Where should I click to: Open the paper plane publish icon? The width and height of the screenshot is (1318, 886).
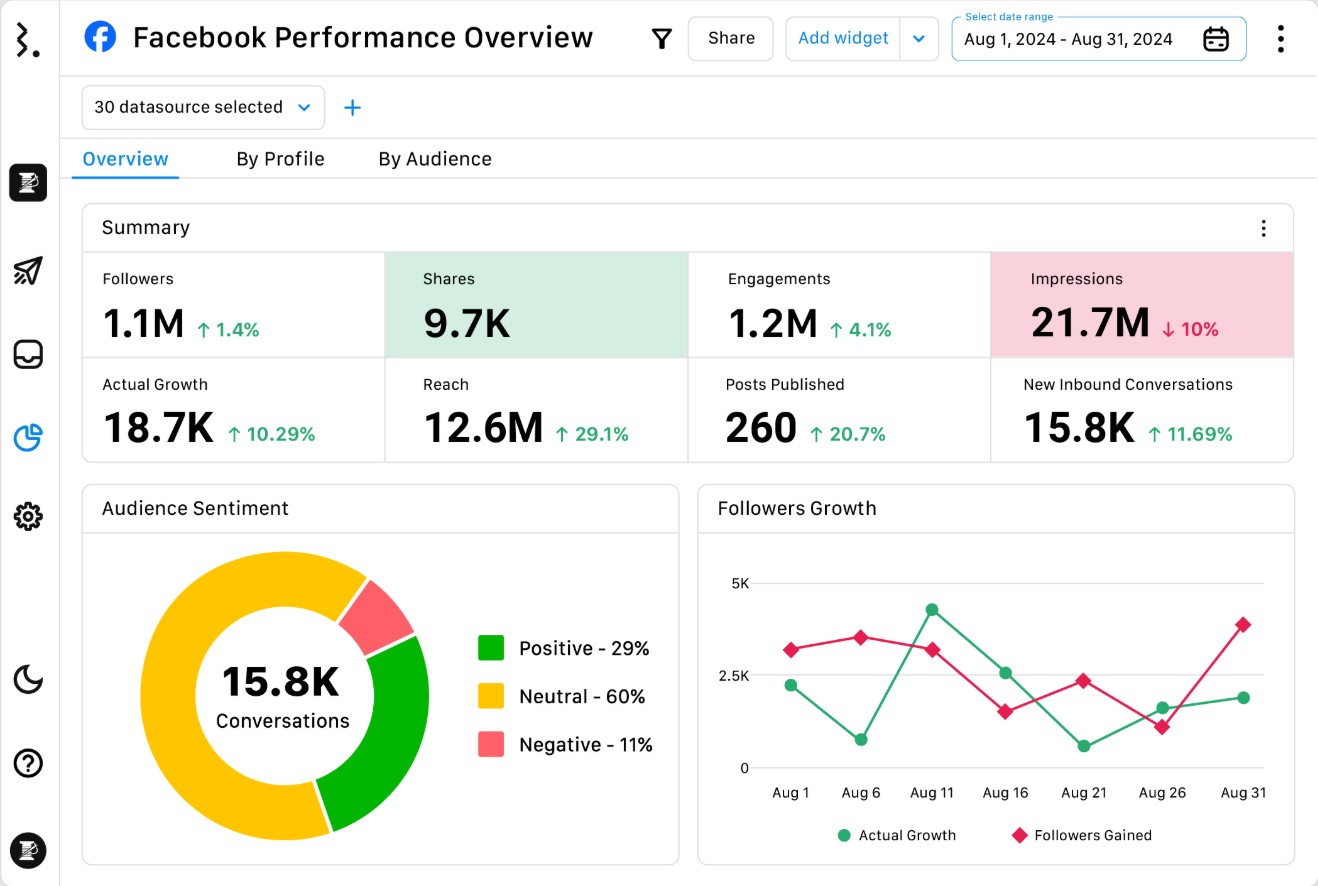coord(28,271)
